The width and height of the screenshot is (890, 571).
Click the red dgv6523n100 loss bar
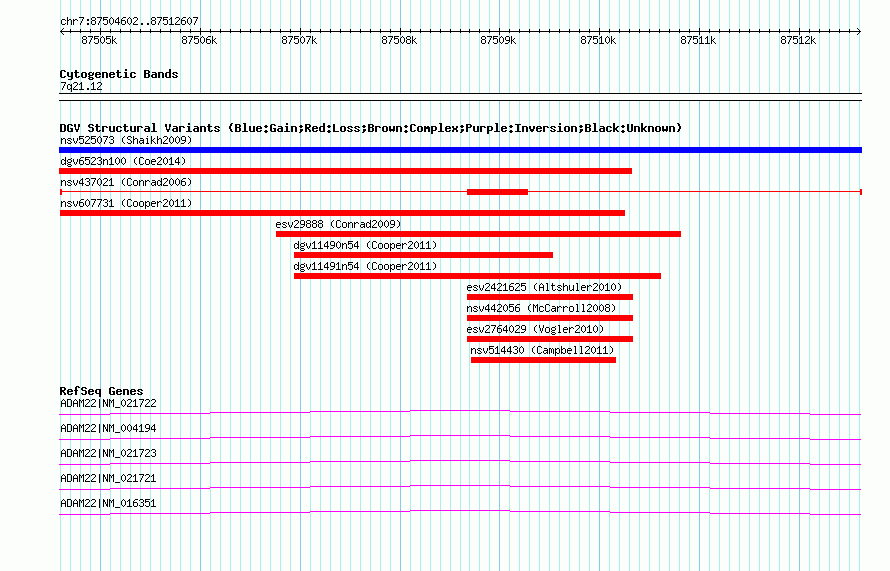point(346,171)
